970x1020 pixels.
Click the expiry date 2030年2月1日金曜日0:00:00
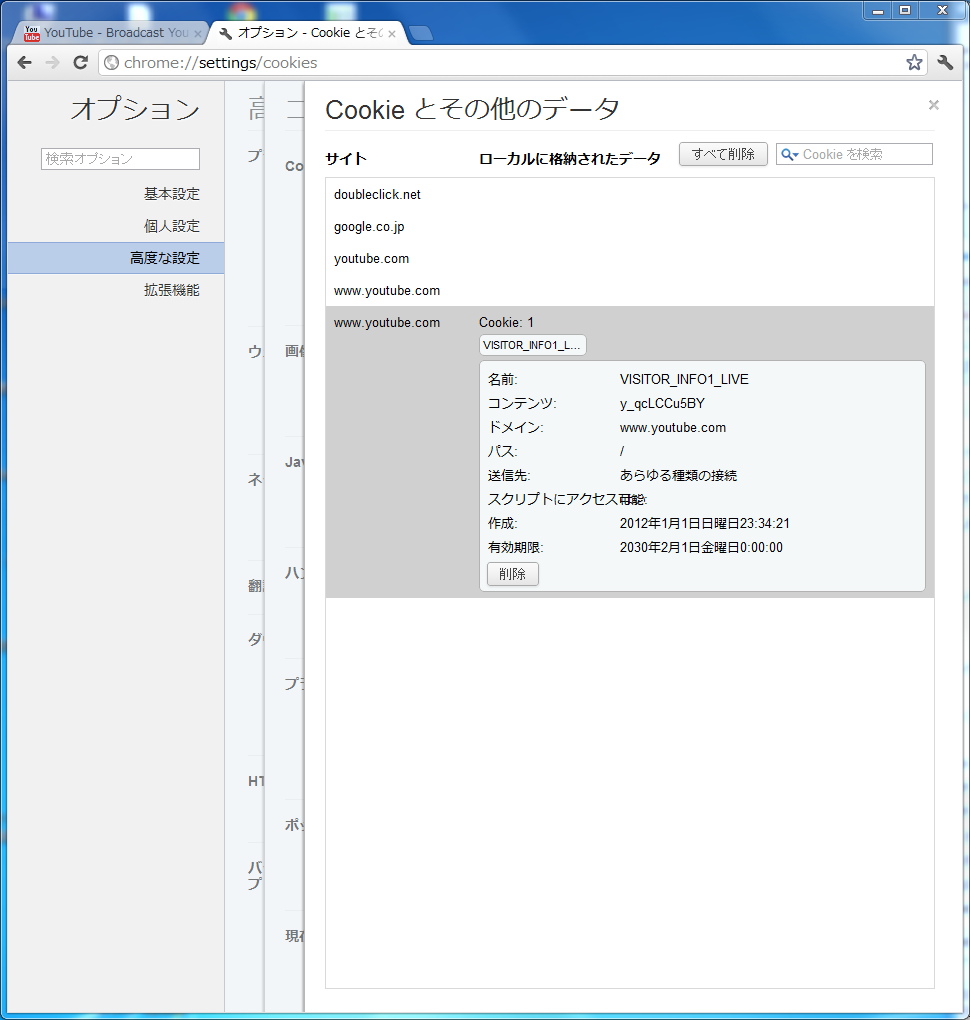(x=701, y=548)
